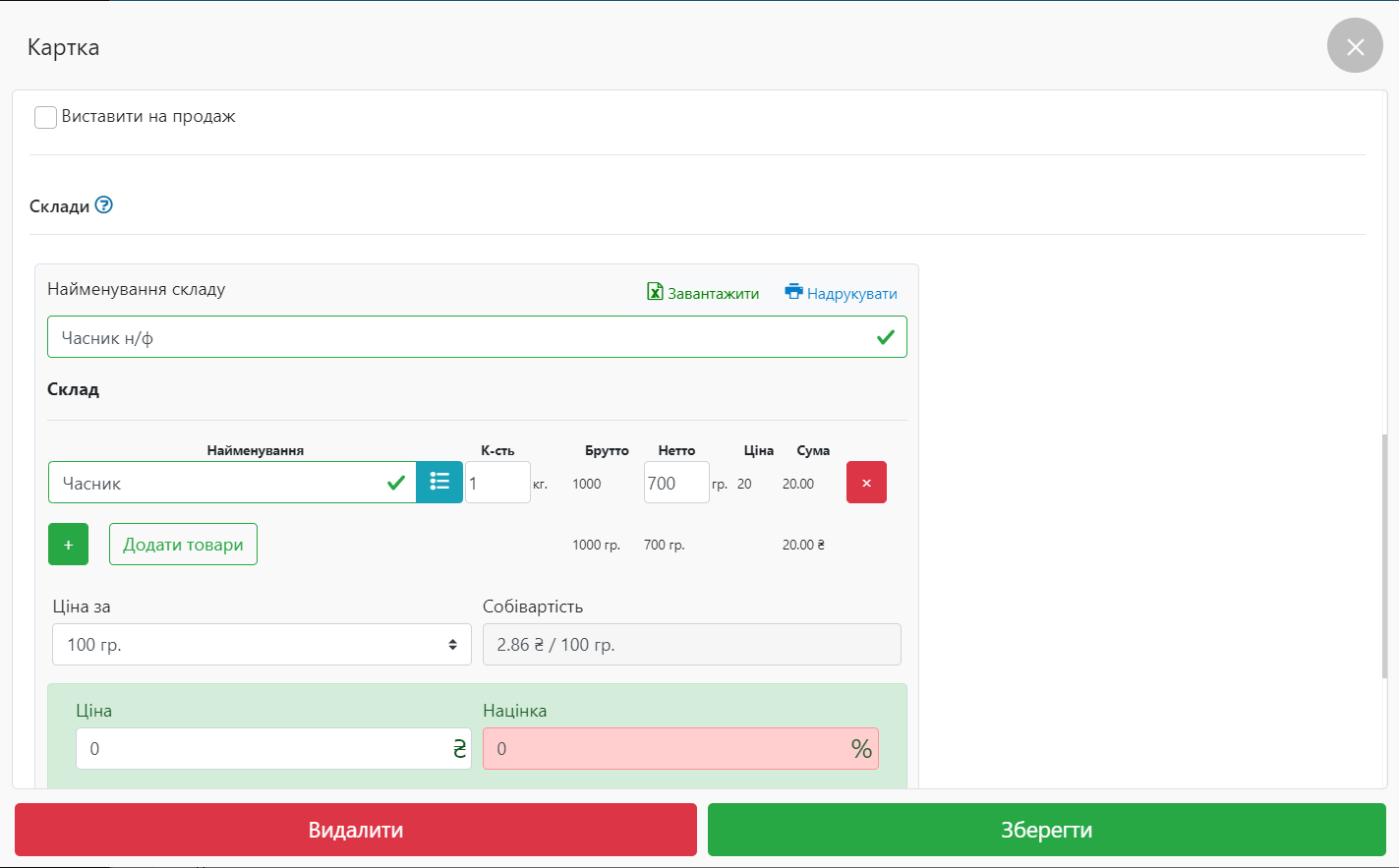Viewport: 1399px width, 868px height.
Task: Open the ingredient list icon next to Часник
Action: pos(439,483)
